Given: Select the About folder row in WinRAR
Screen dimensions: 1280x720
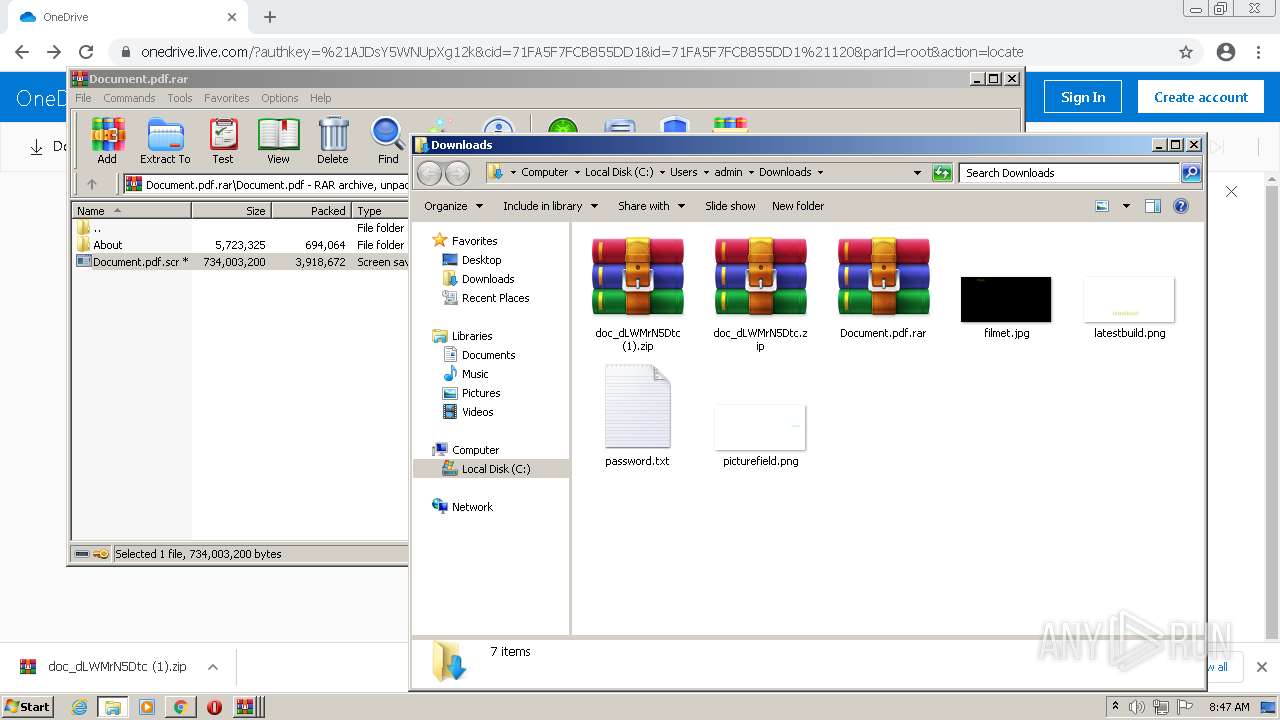Looking at the screenshot, I should tap(240, 245).
